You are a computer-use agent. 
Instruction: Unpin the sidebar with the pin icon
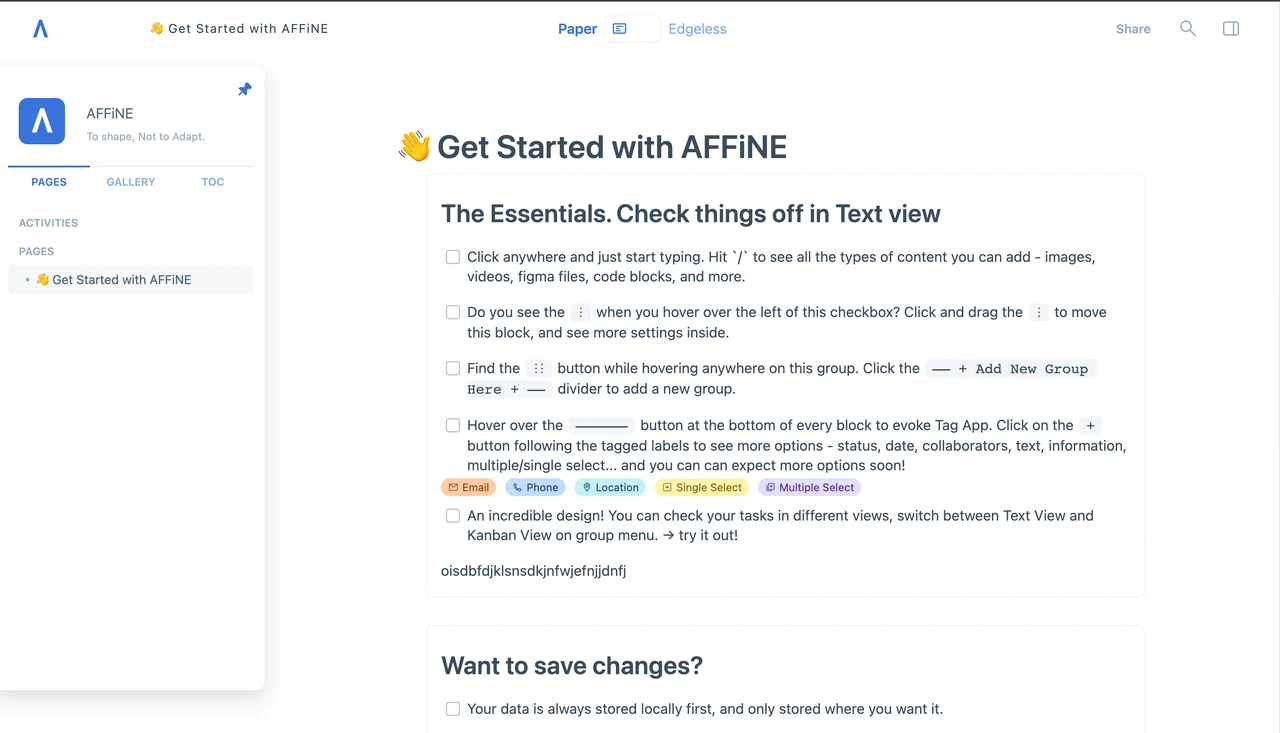[244, 89]
